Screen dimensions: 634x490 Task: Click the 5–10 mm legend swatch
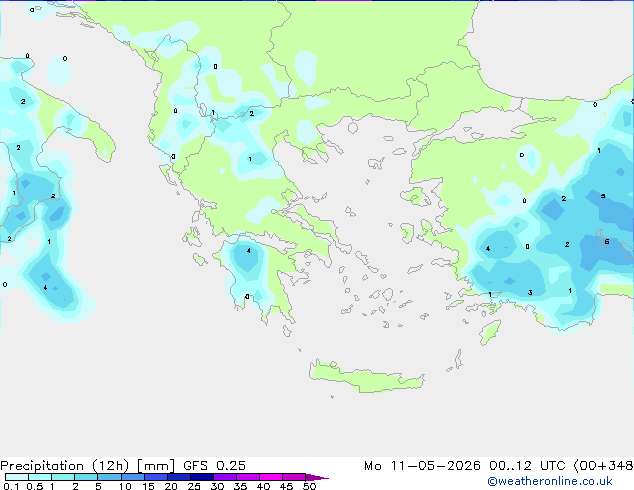(109, 477)
